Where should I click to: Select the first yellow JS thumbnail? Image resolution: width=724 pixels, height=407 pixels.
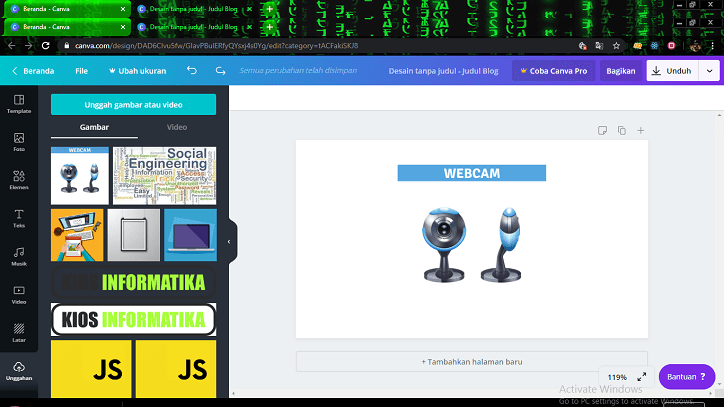tap(91, 369)
